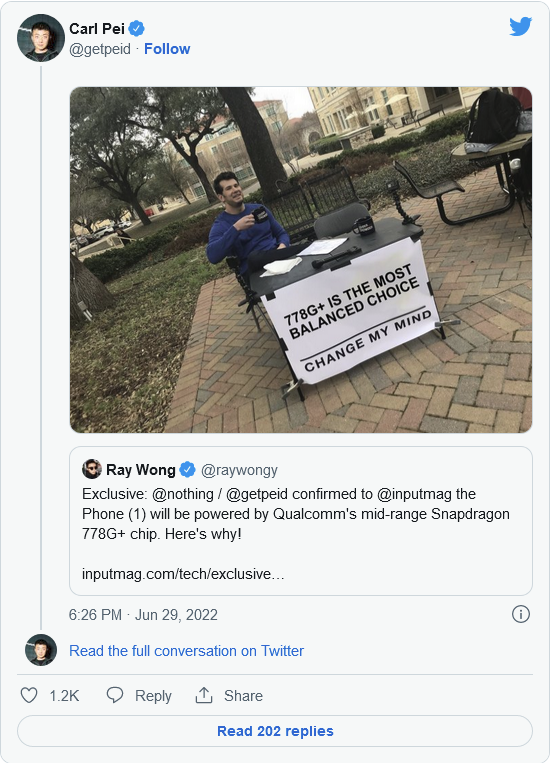Read the full conversation on Twitter
Viewport: 550px width, 763px height.
[186, 651]
